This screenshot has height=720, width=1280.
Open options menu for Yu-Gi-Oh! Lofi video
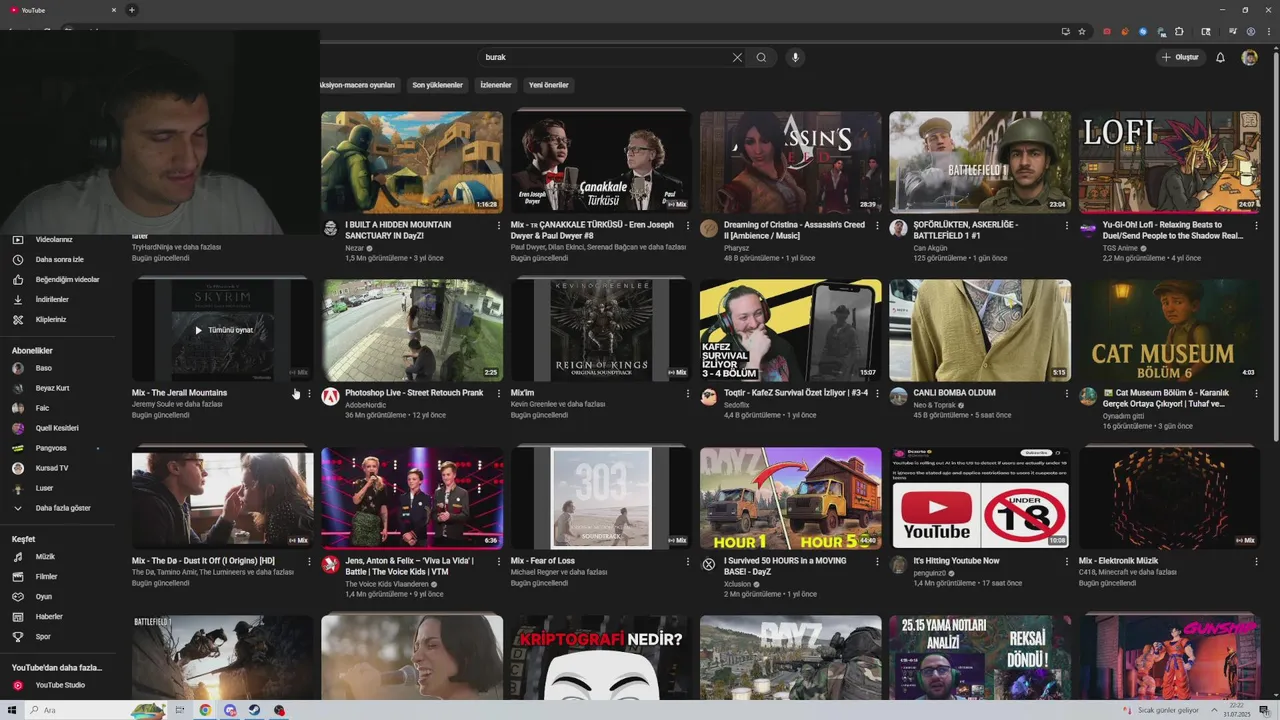[x=1257, y=225]
